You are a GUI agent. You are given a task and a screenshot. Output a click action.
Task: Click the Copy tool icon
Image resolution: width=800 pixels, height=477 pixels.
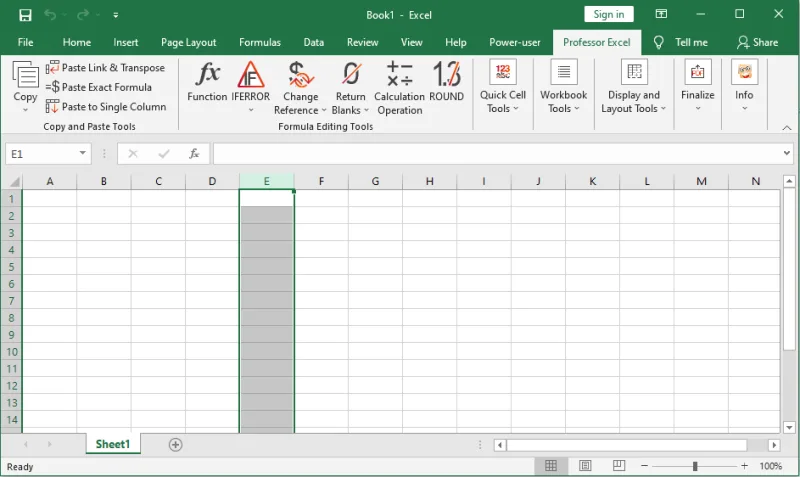25,76
